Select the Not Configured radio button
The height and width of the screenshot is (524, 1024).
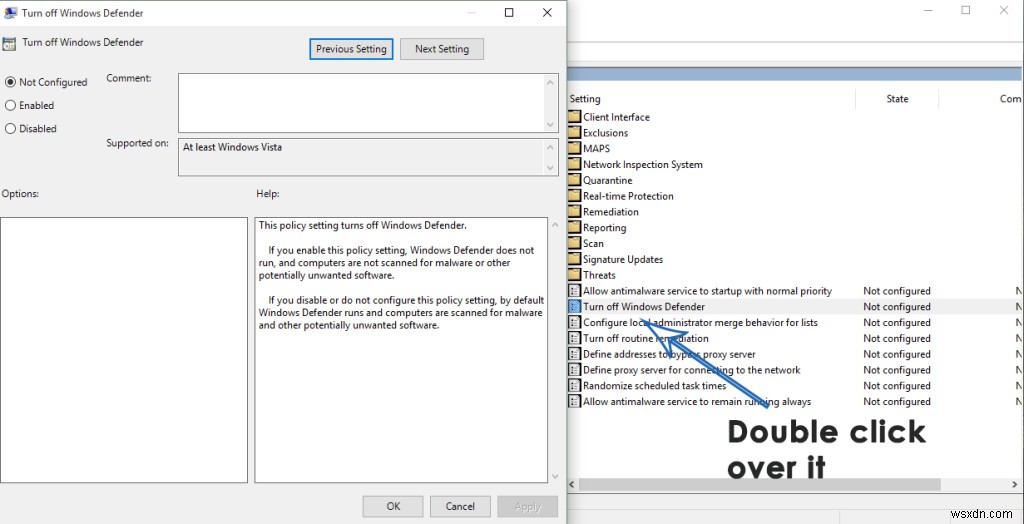click(x=10, y=82)
